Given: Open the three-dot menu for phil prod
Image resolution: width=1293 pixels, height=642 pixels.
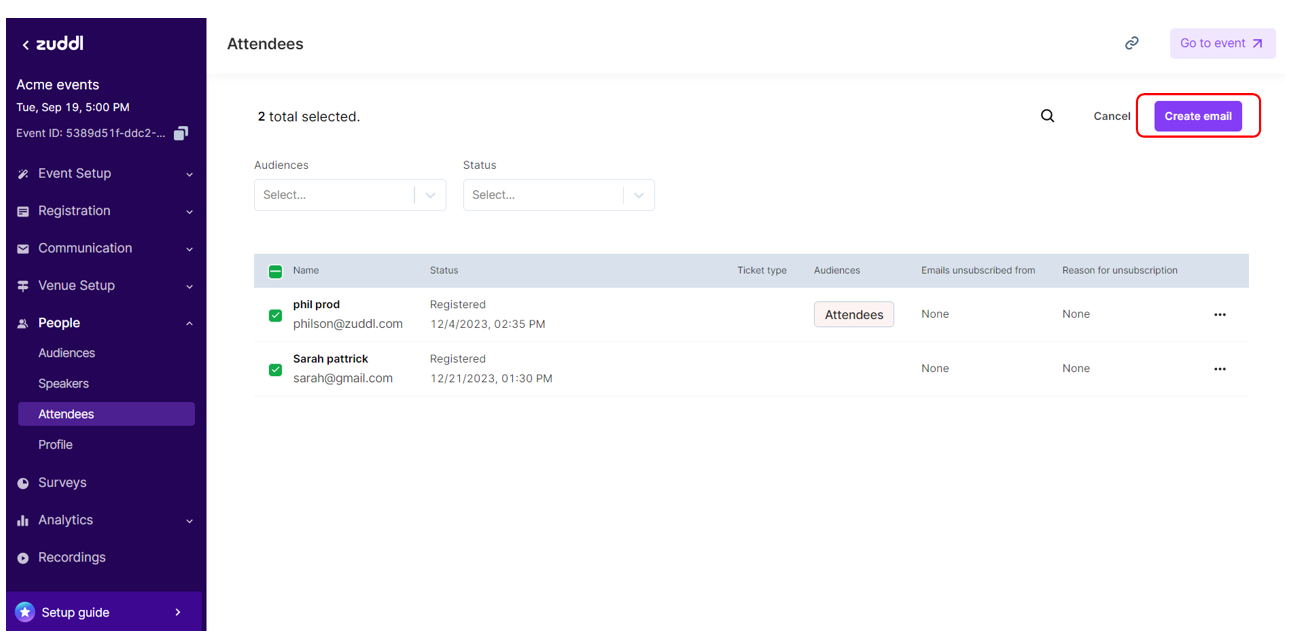Looking at the screenshot, I should click(x=1219, y=314).
